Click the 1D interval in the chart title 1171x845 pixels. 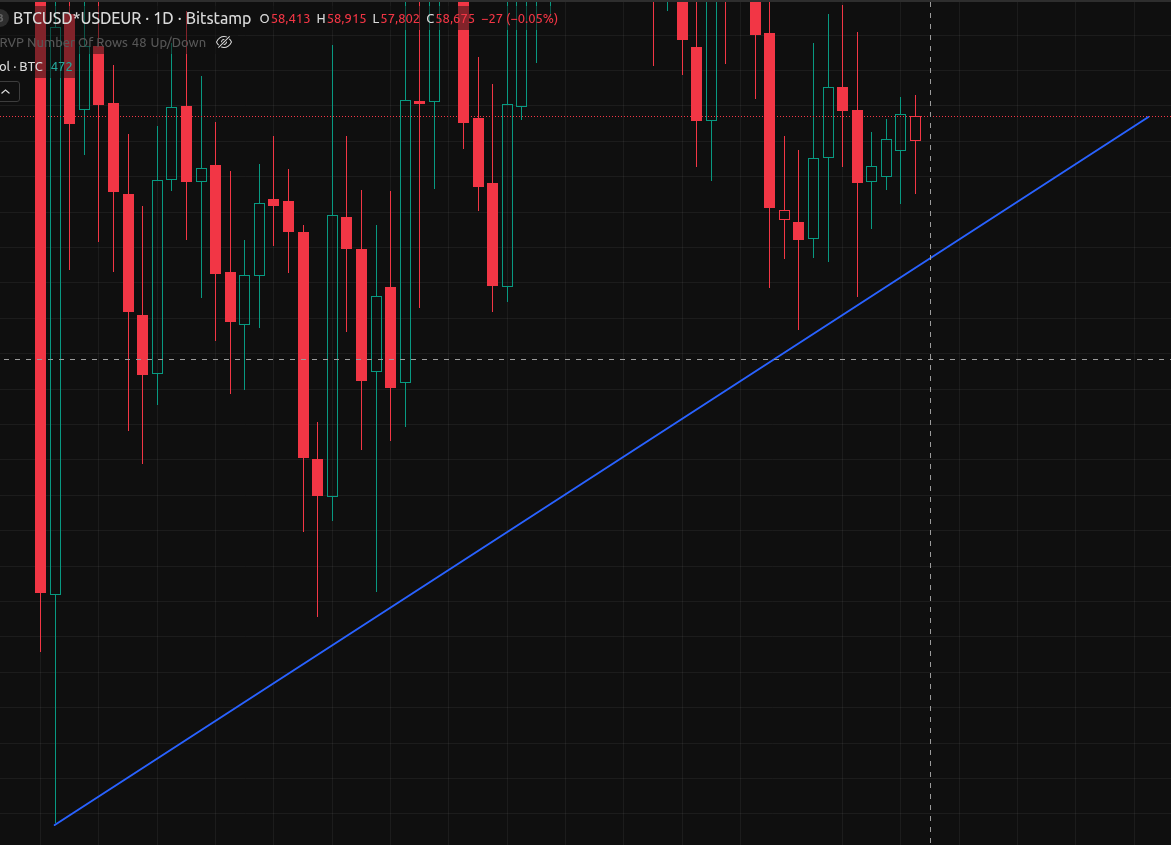click(x=163, y=18)
